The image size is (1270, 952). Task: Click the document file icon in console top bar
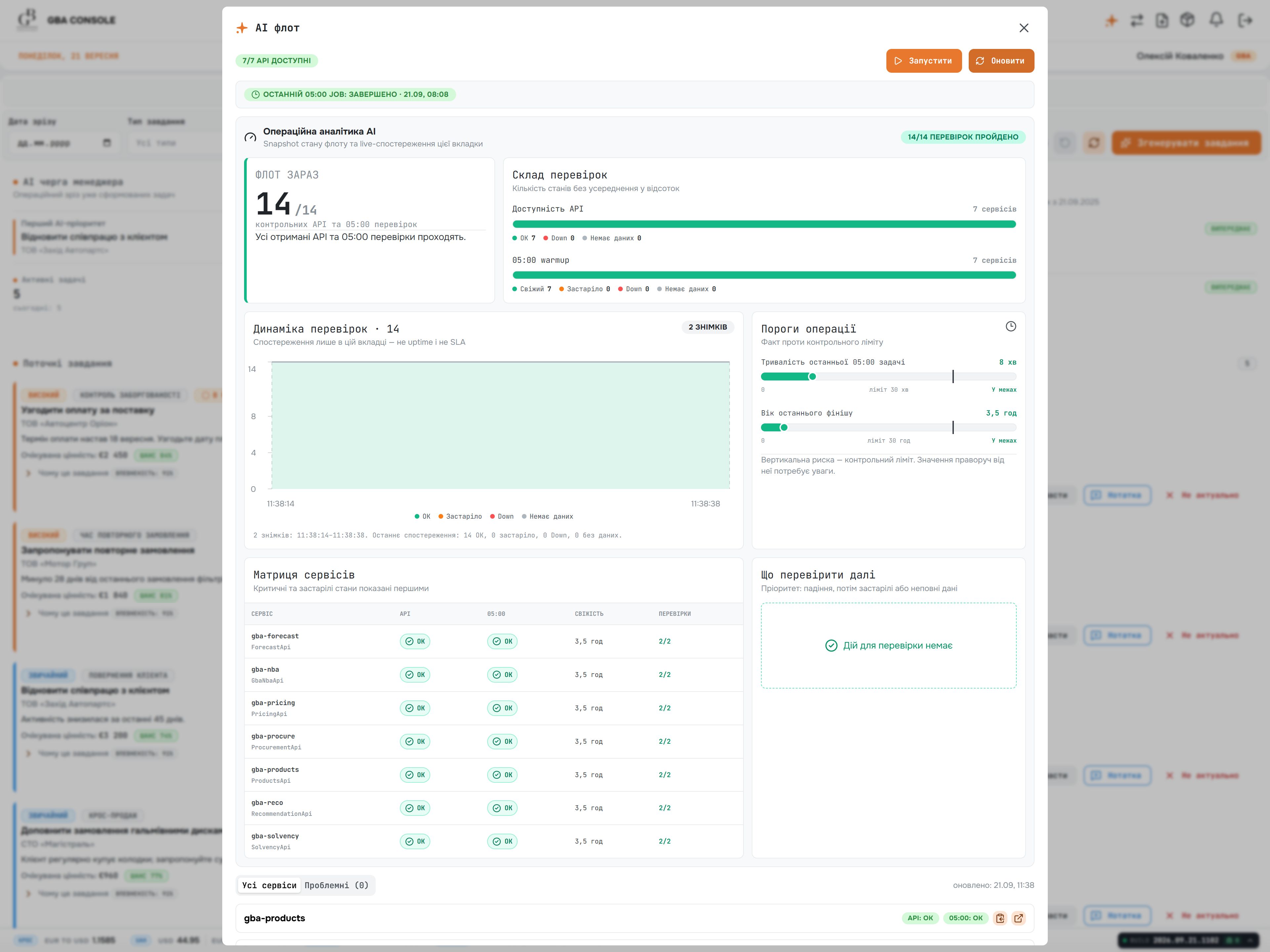coord(1162,20)
